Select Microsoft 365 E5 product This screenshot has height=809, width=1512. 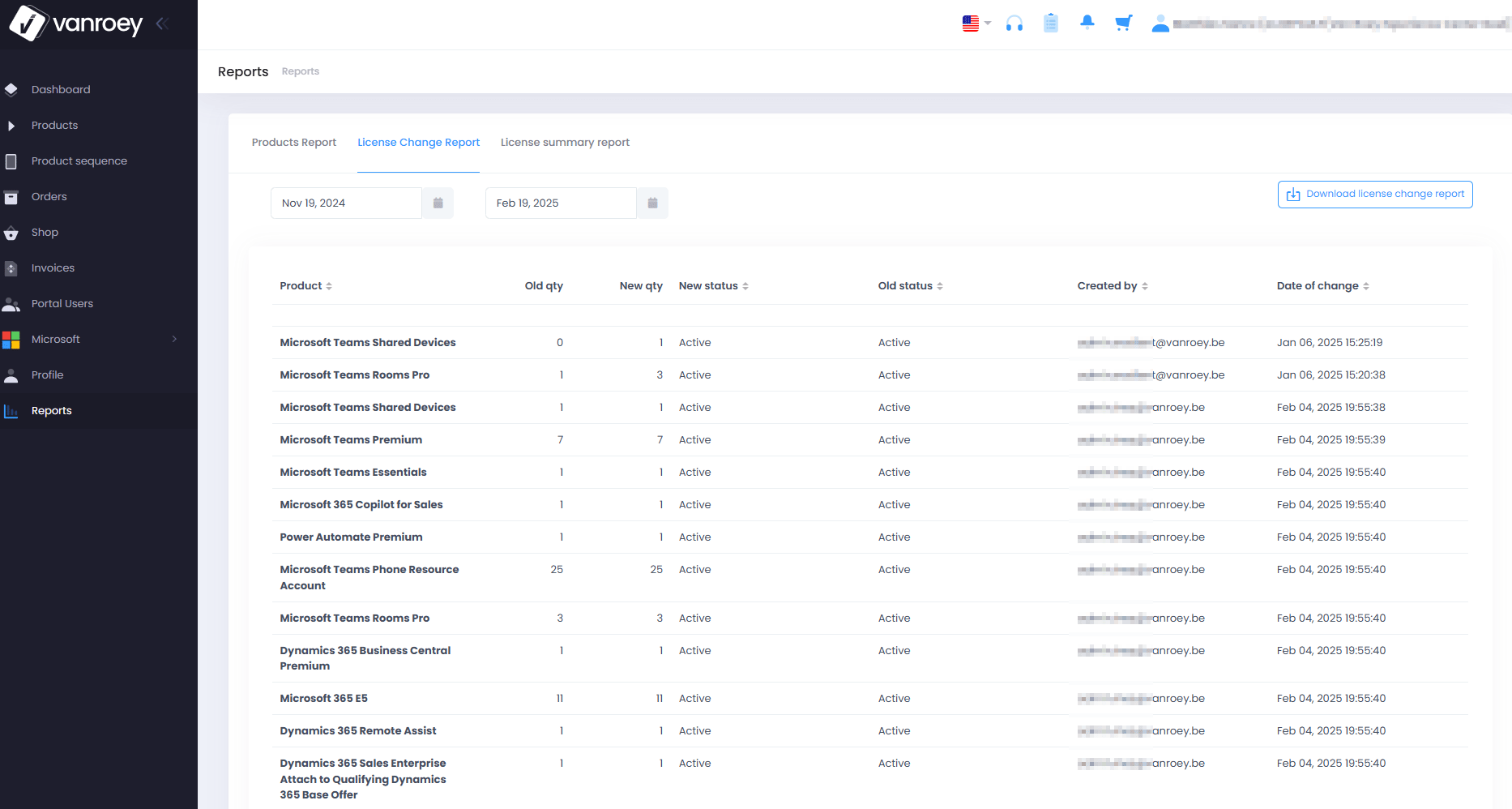[323, 698]
